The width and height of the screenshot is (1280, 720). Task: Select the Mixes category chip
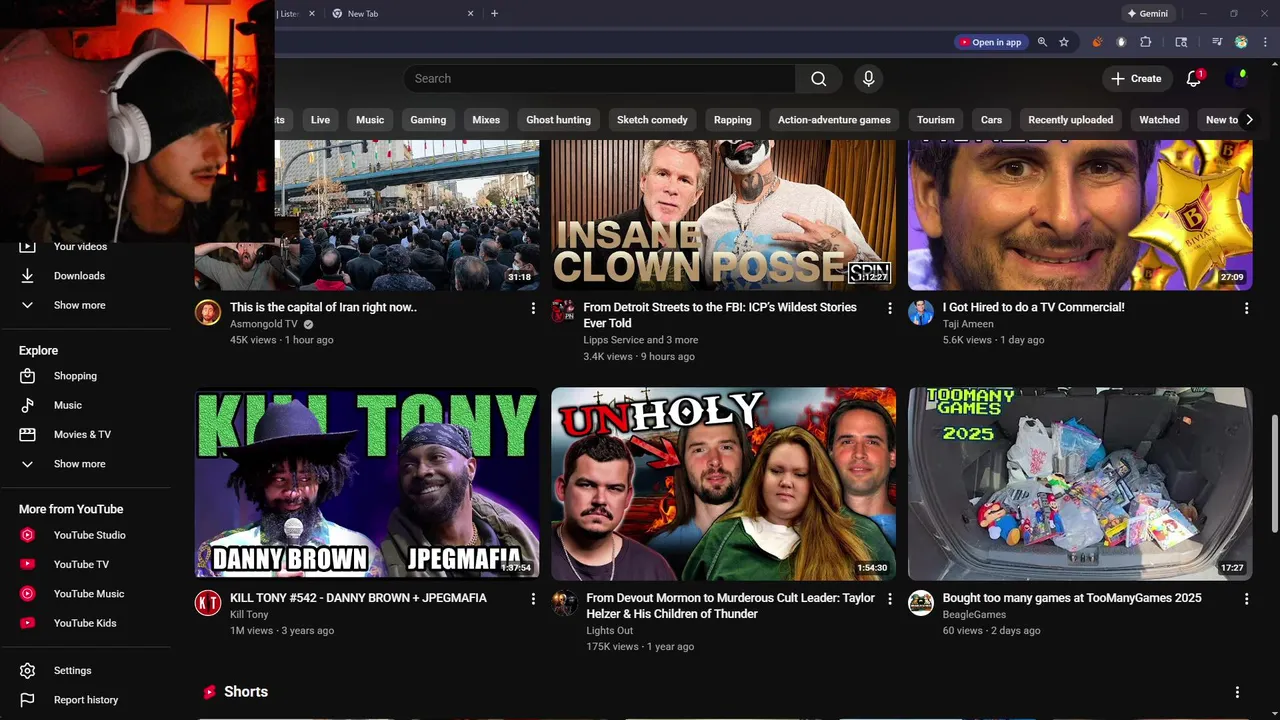(x=486, y=120)
